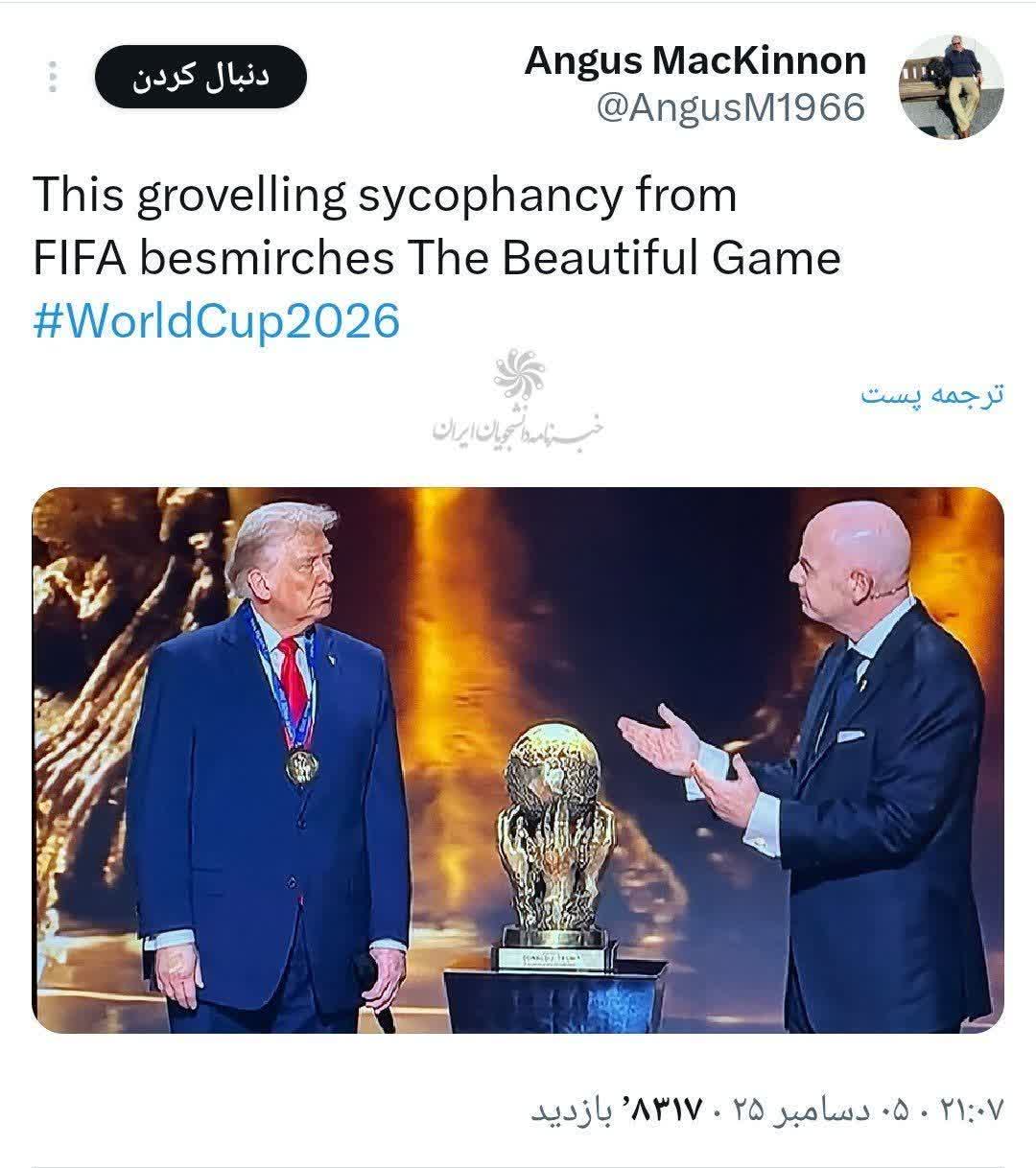Select the line 'This grovelling sycophancy from'
Viewport: 1036px width, 1168px height.
click(385, 195)
